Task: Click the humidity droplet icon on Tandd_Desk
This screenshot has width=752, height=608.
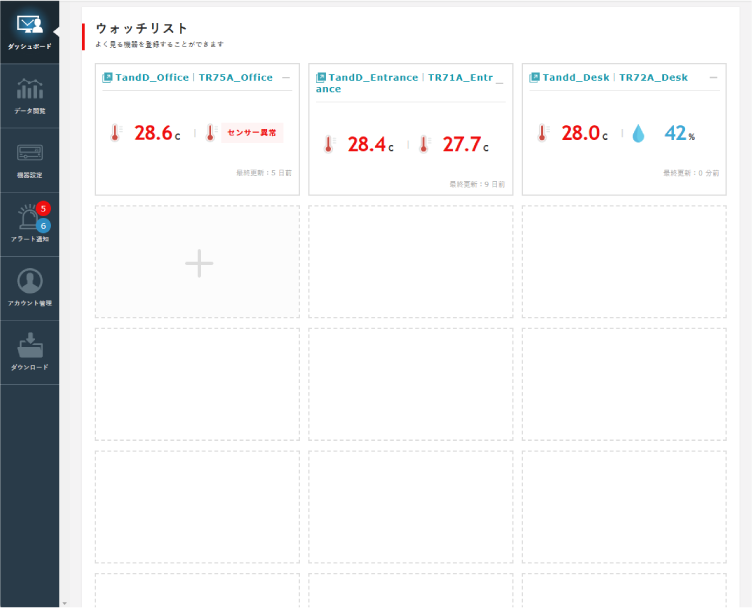Action: [638, 133]
